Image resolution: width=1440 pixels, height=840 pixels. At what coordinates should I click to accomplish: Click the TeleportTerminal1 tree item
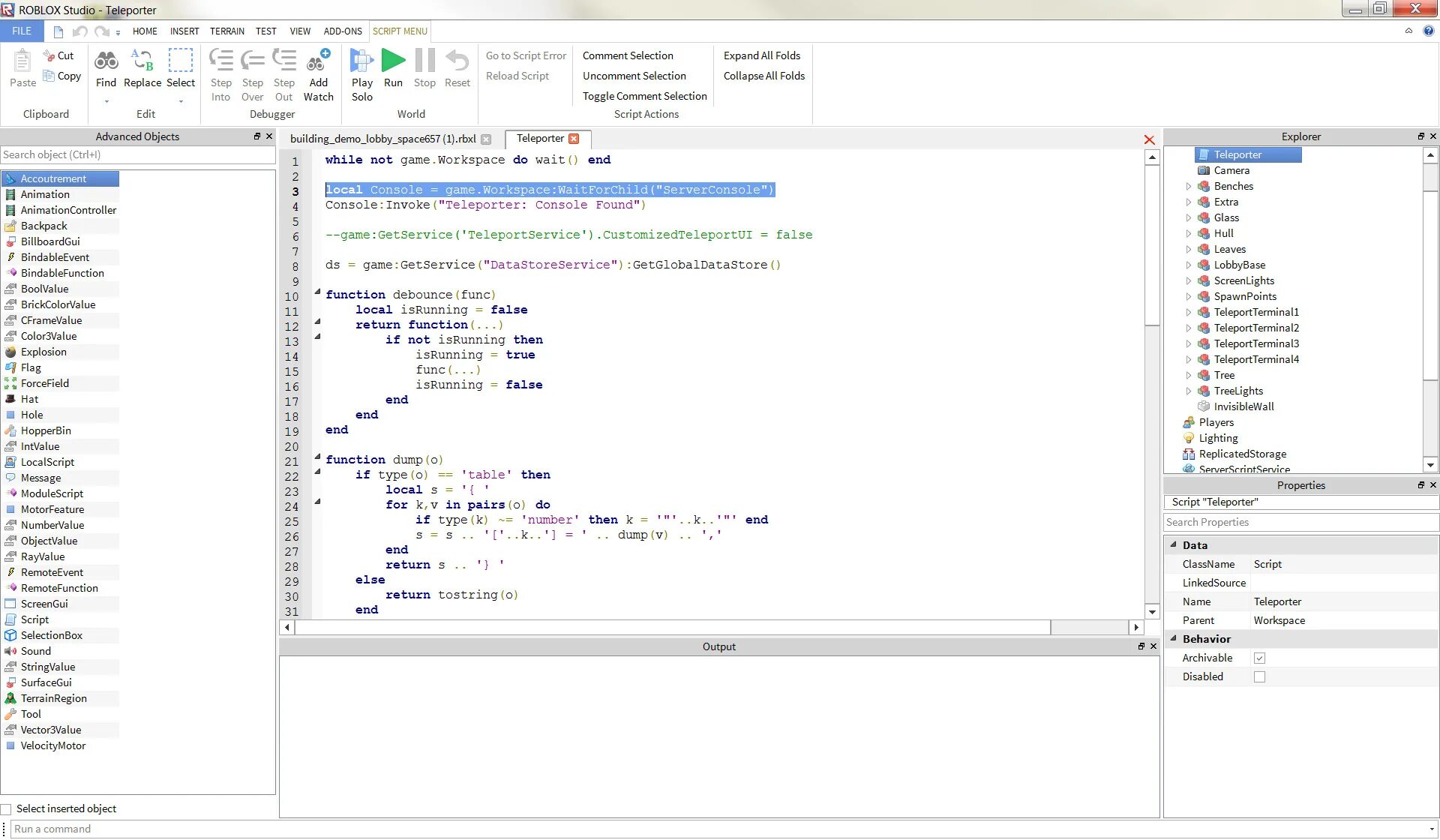[1257, 312]
